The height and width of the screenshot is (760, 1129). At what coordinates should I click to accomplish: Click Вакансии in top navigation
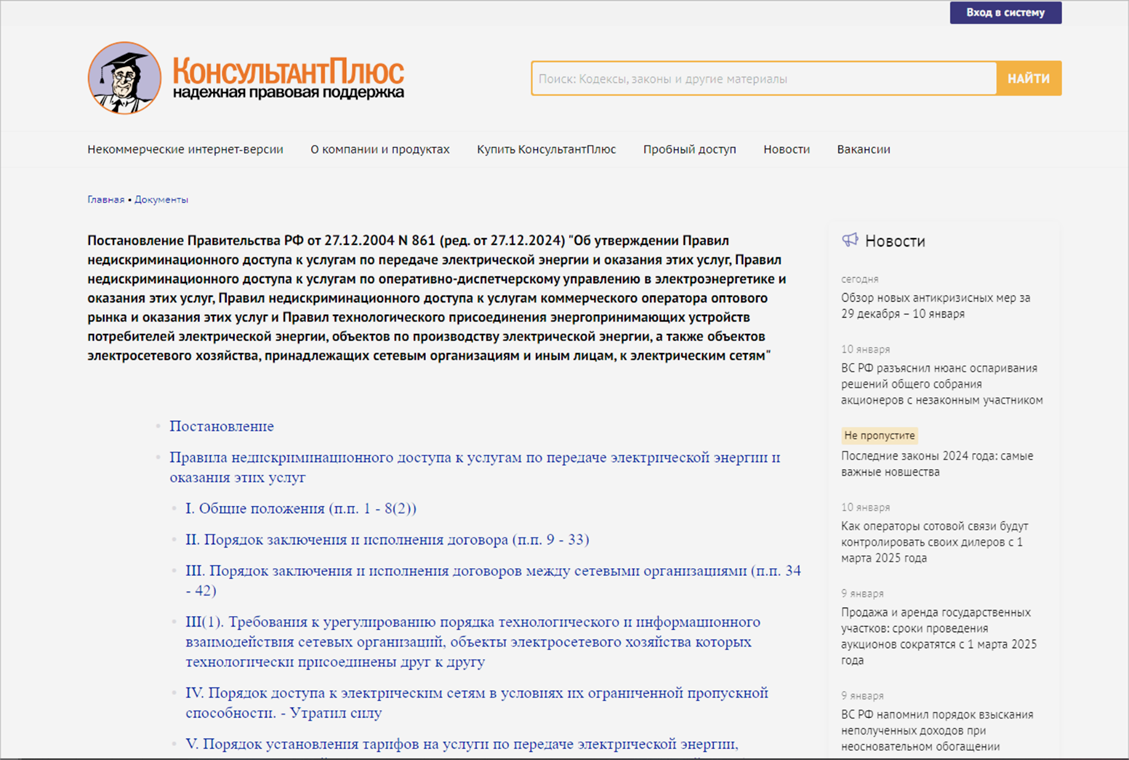862,148
